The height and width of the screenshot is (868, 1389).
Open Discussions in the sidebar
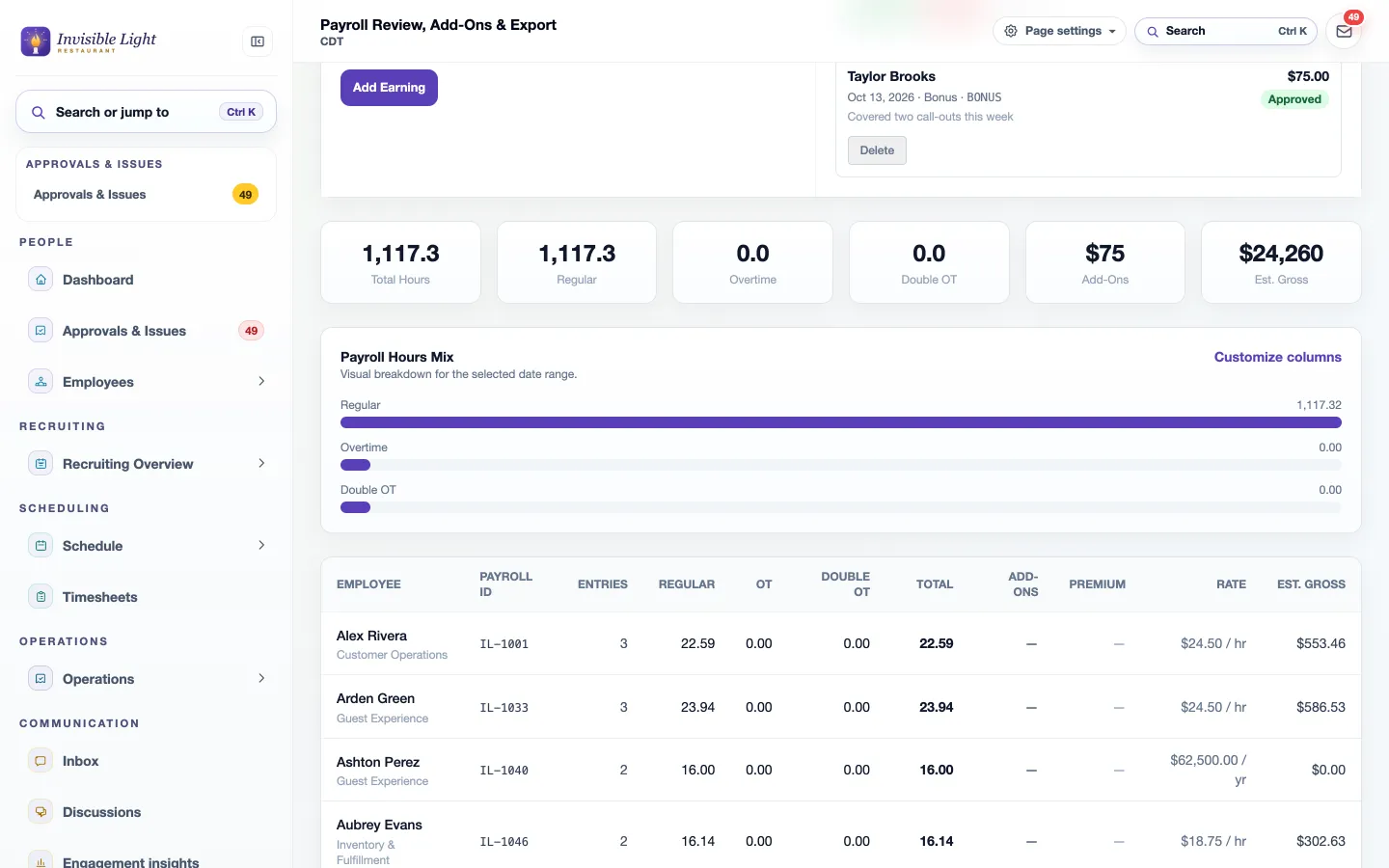147,812
